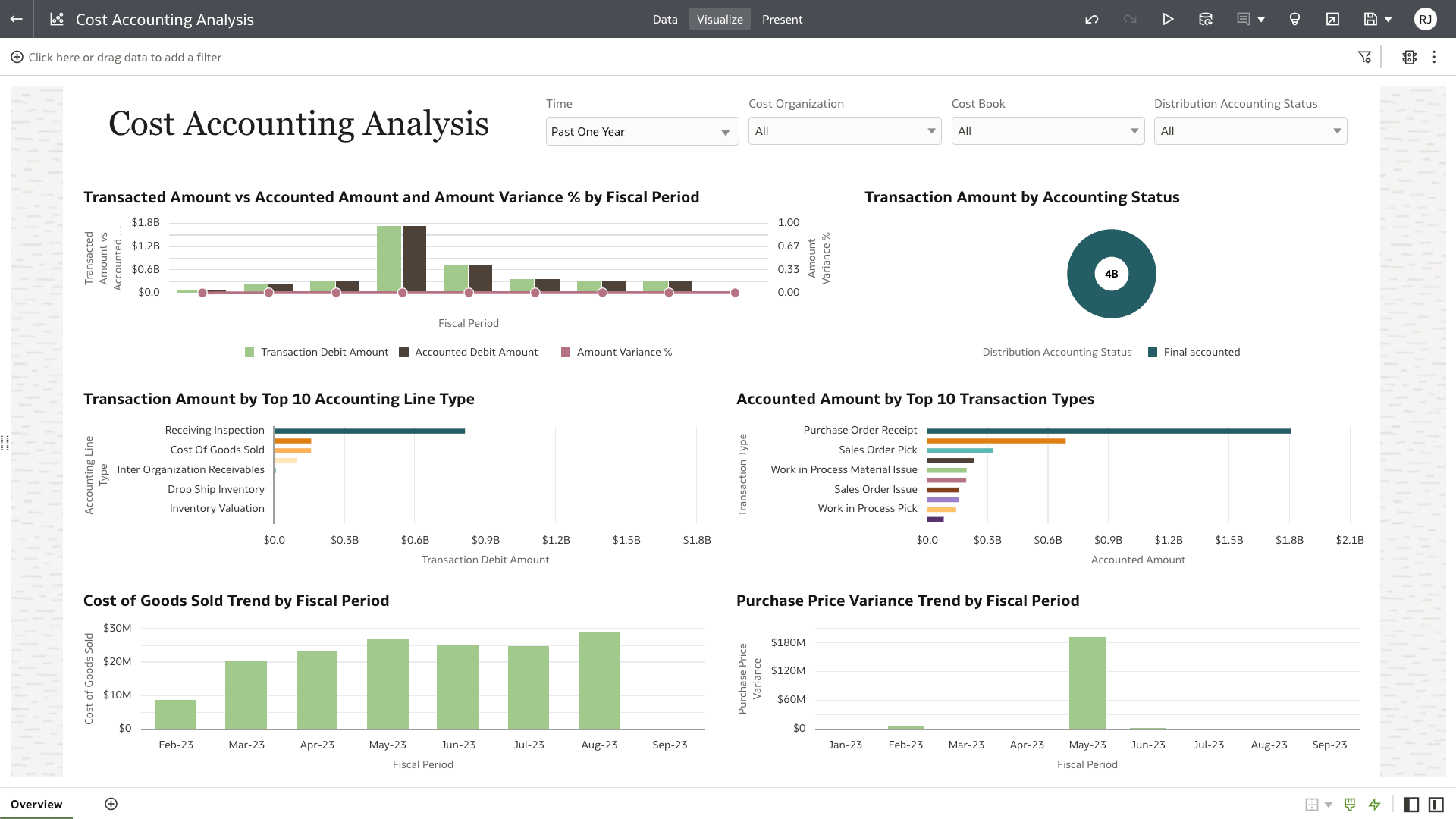Click the open-in-new-window icon
1456x819 pixels.
click(x=1332, y=19)
